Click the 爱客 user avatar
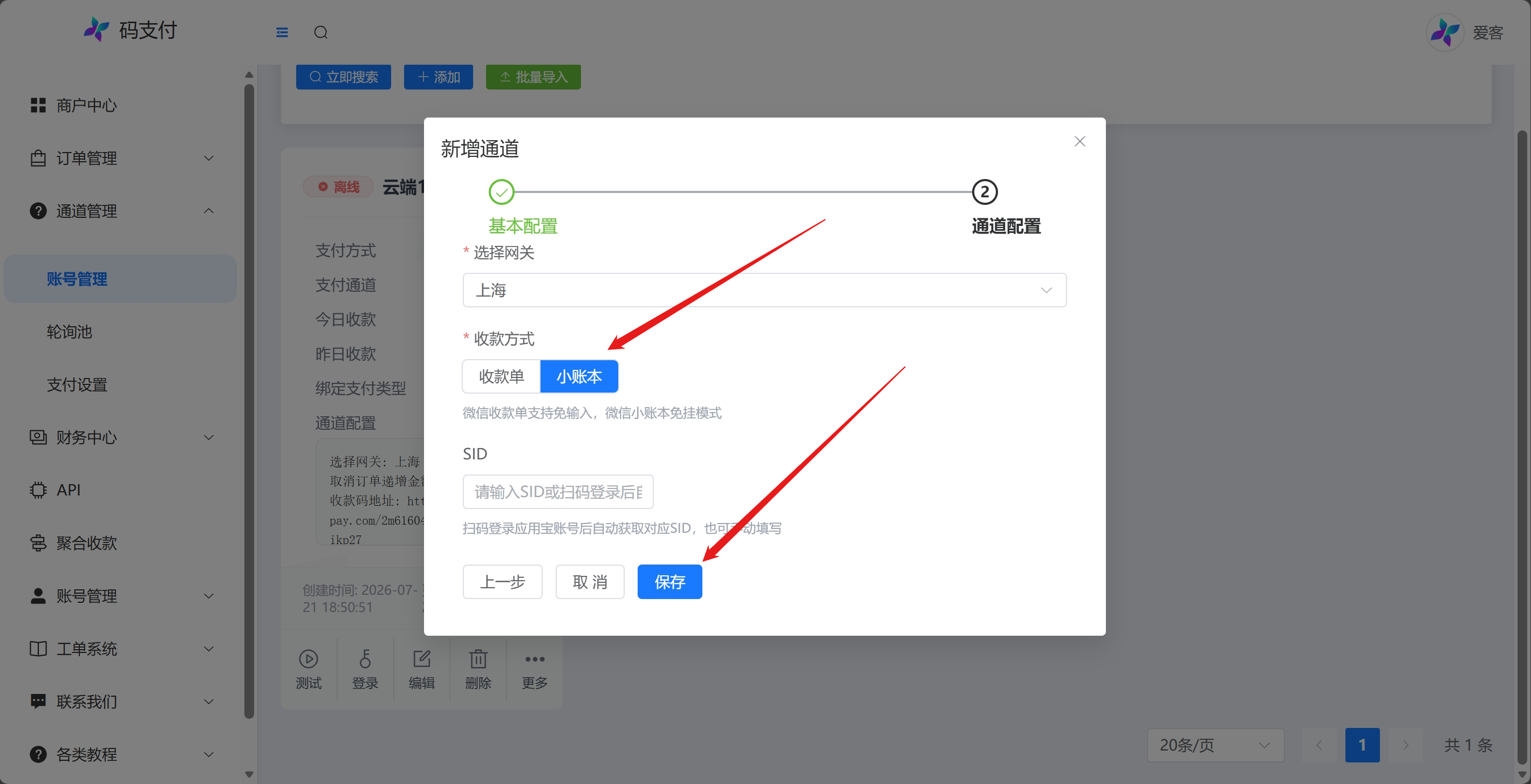 [x=1444, y=32]
